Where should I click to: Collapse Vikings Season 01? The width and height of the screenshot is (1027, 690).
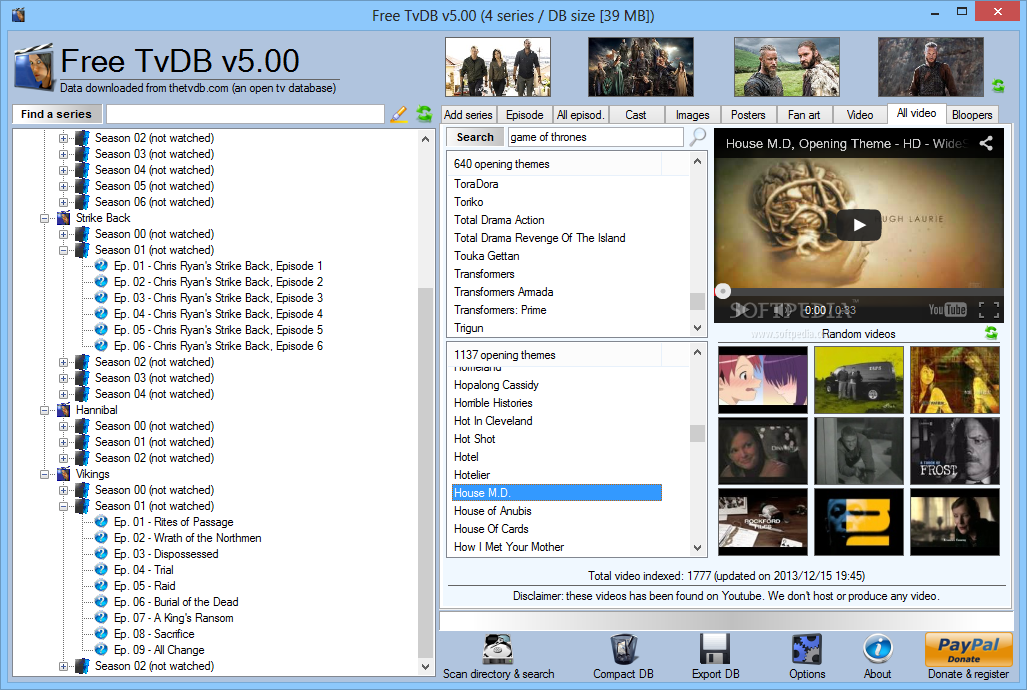(x=64, y=507)
